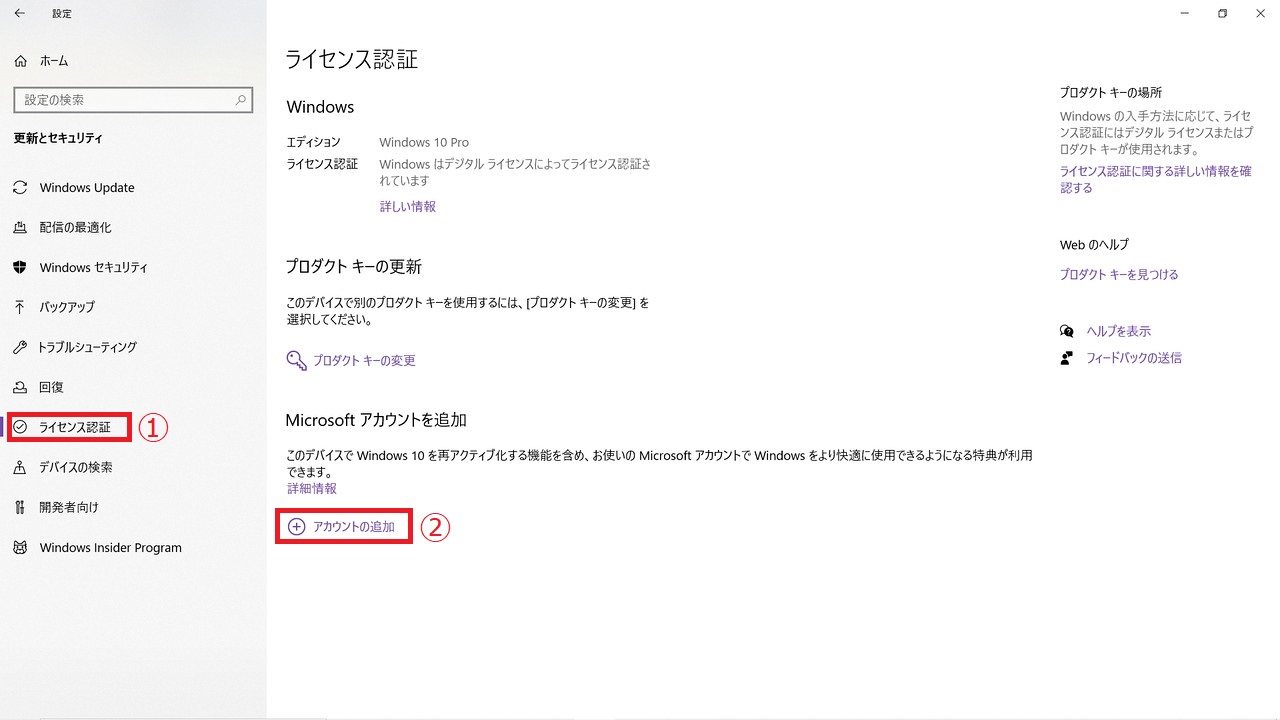Click the Windows Update refresh icon

[20, 188]
